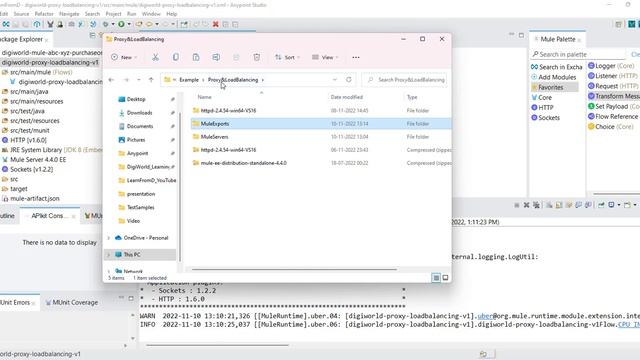Open Window menu in Anypoint Studio
The width and height of the screenshot is (640, 360).
click(151, 14)
